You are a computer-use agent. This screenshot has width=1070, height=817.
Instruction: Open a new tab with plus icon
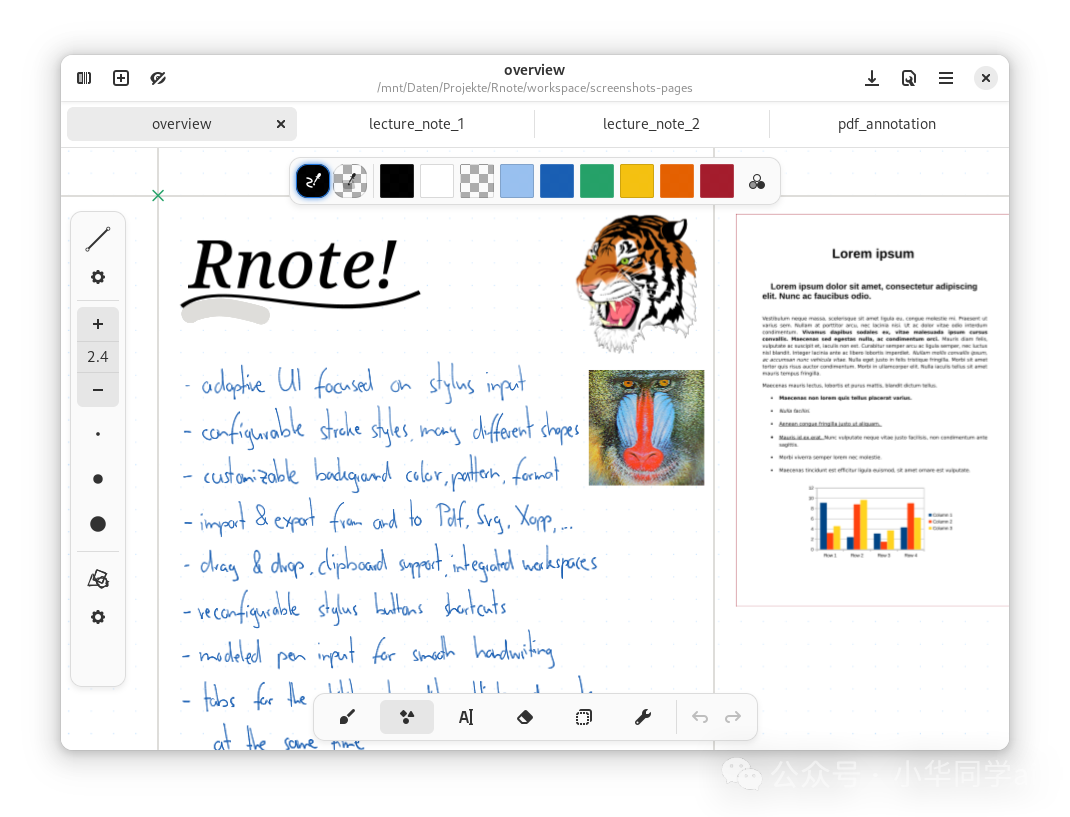click(x=121, y=78)
